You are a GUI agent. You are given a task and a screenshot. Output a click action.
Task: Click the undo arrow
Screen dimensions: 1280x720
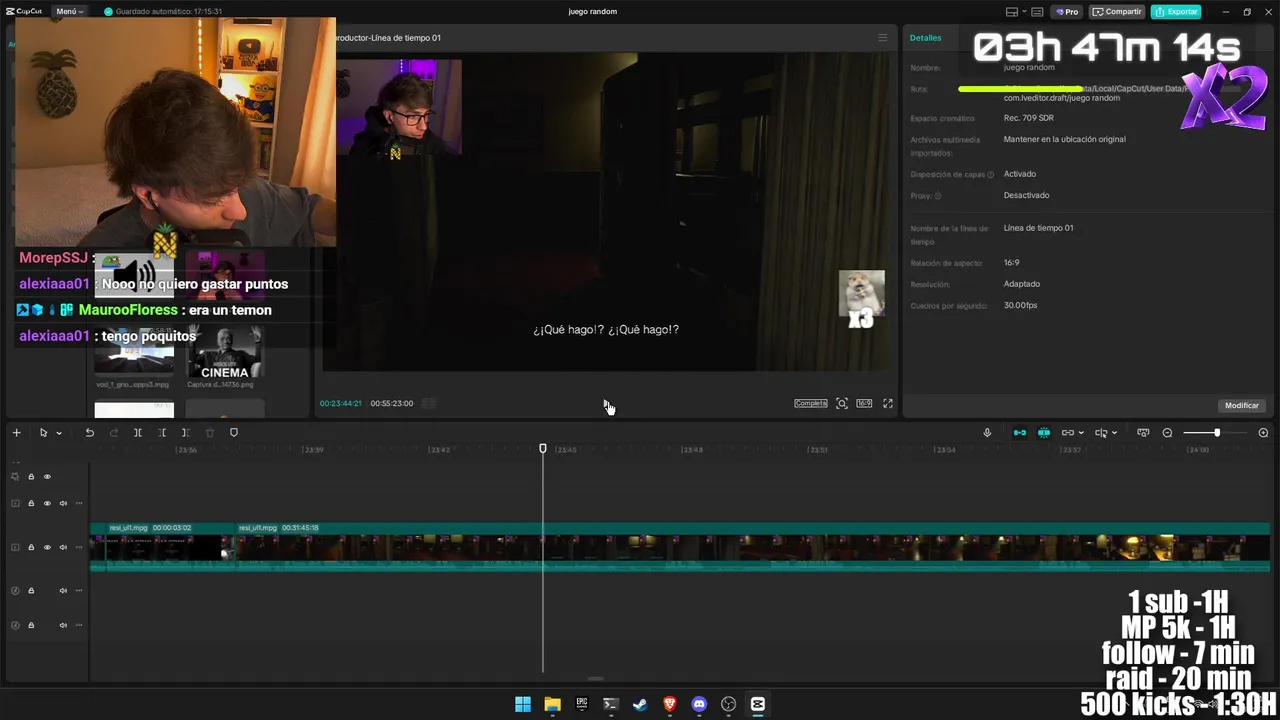point(89,433)
